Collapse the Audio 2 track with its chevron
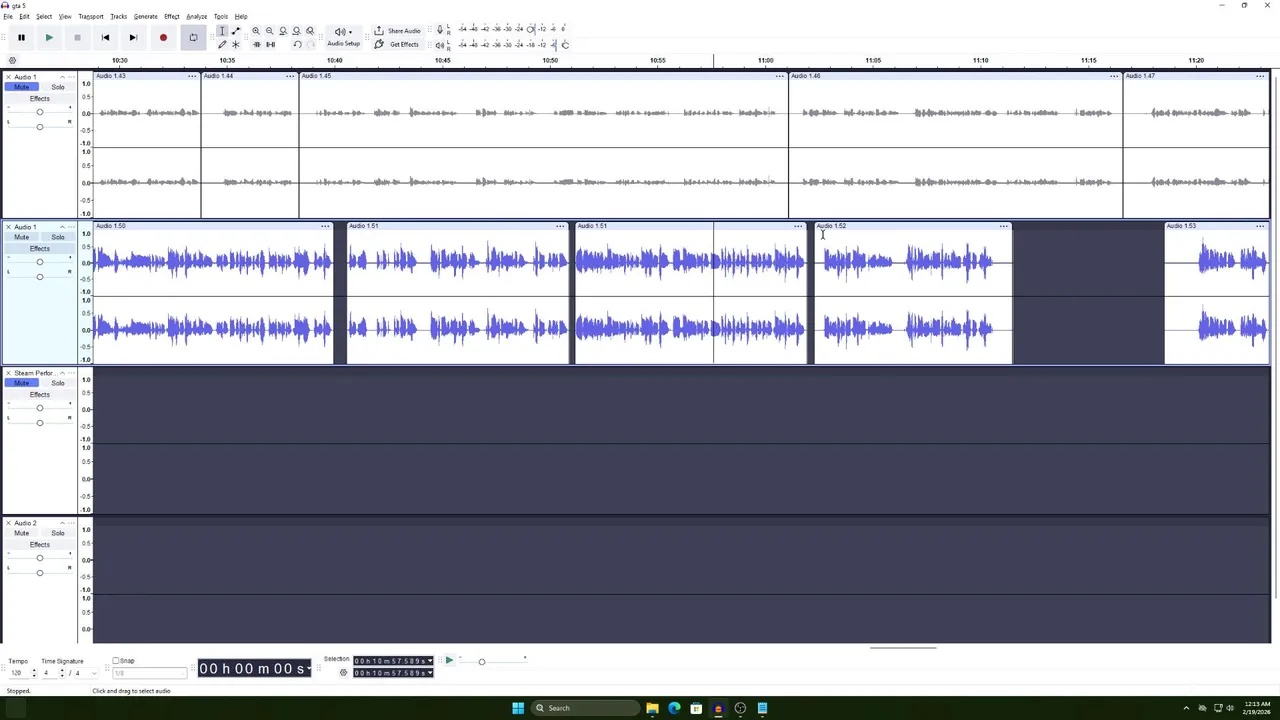 pyautogui.click(x=62, y=523)
